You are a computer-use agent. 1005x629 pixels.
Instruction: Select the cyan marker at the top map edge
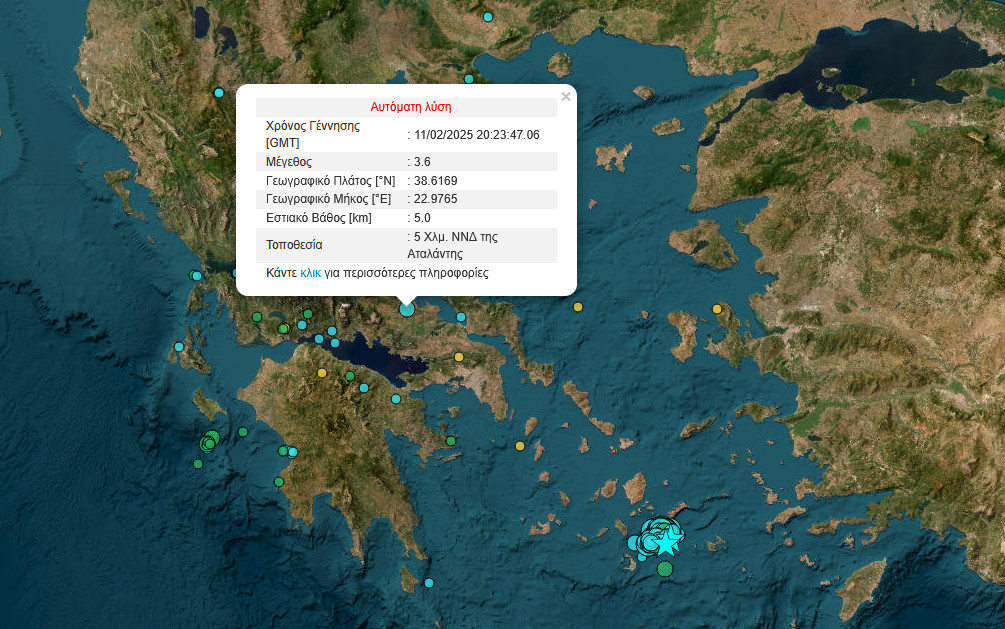(x=488, y=17)
